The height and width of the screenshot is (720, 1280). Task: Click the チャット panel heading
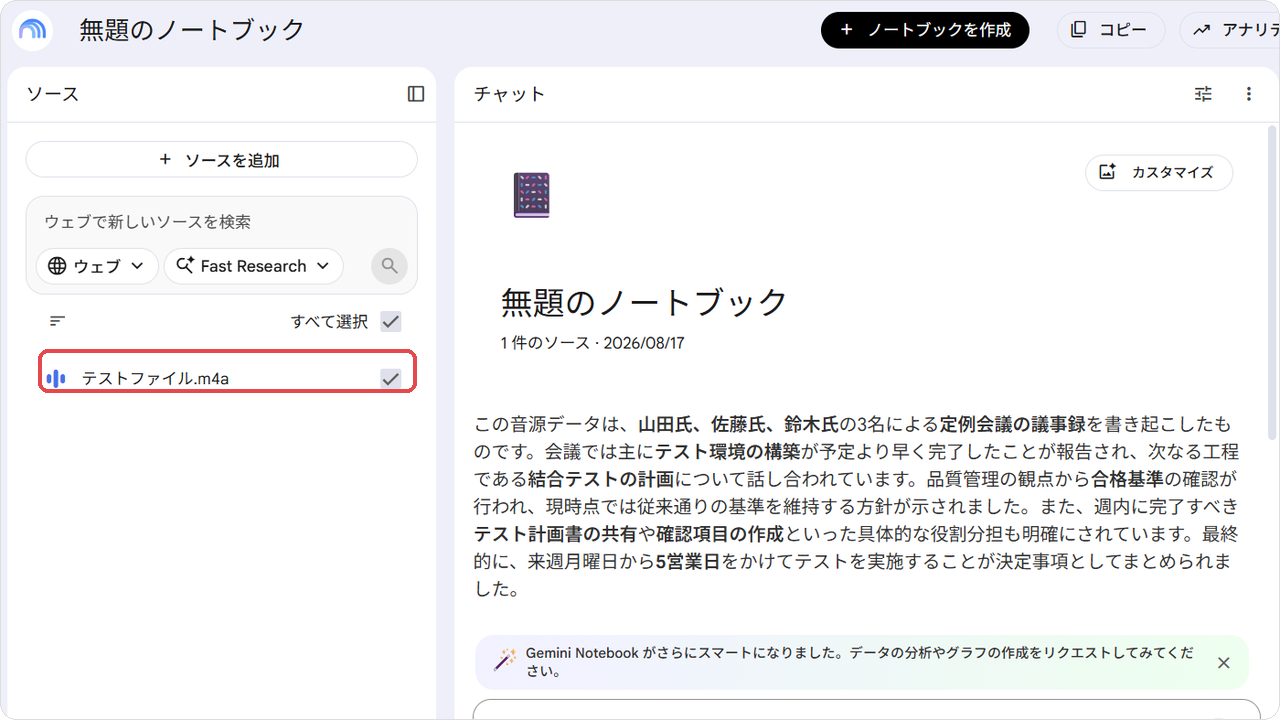509,94
